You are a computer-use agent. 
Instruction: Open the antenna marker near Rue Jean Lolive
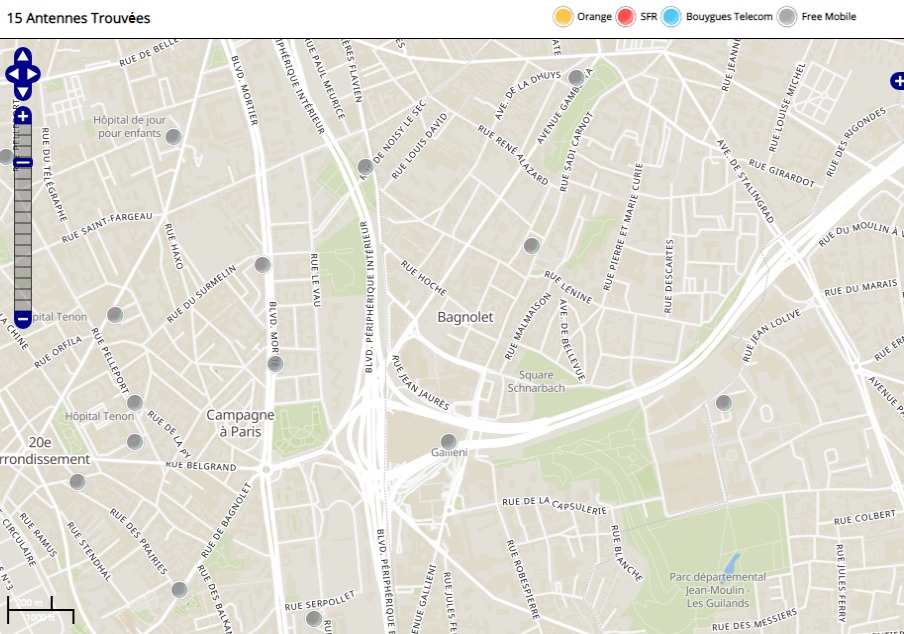[724, 403]
